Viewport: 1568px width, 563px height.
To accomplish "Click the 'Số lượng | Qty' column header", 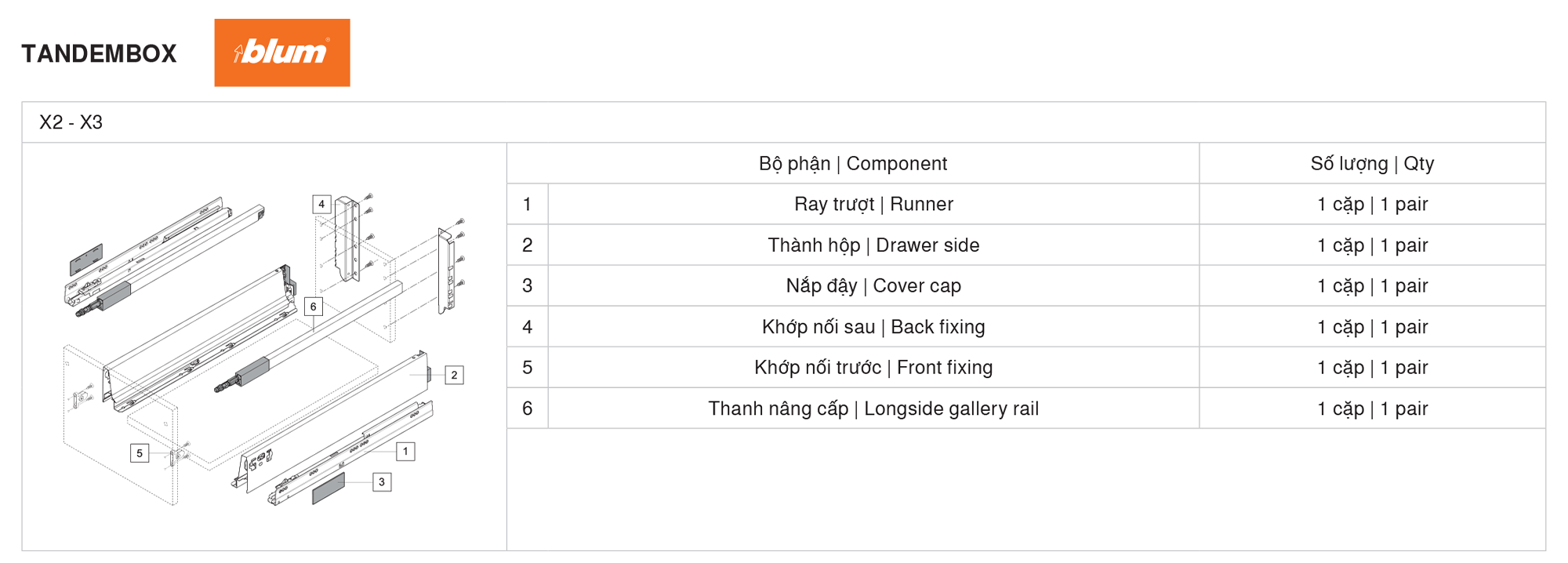I will (x=1372, y=163).
